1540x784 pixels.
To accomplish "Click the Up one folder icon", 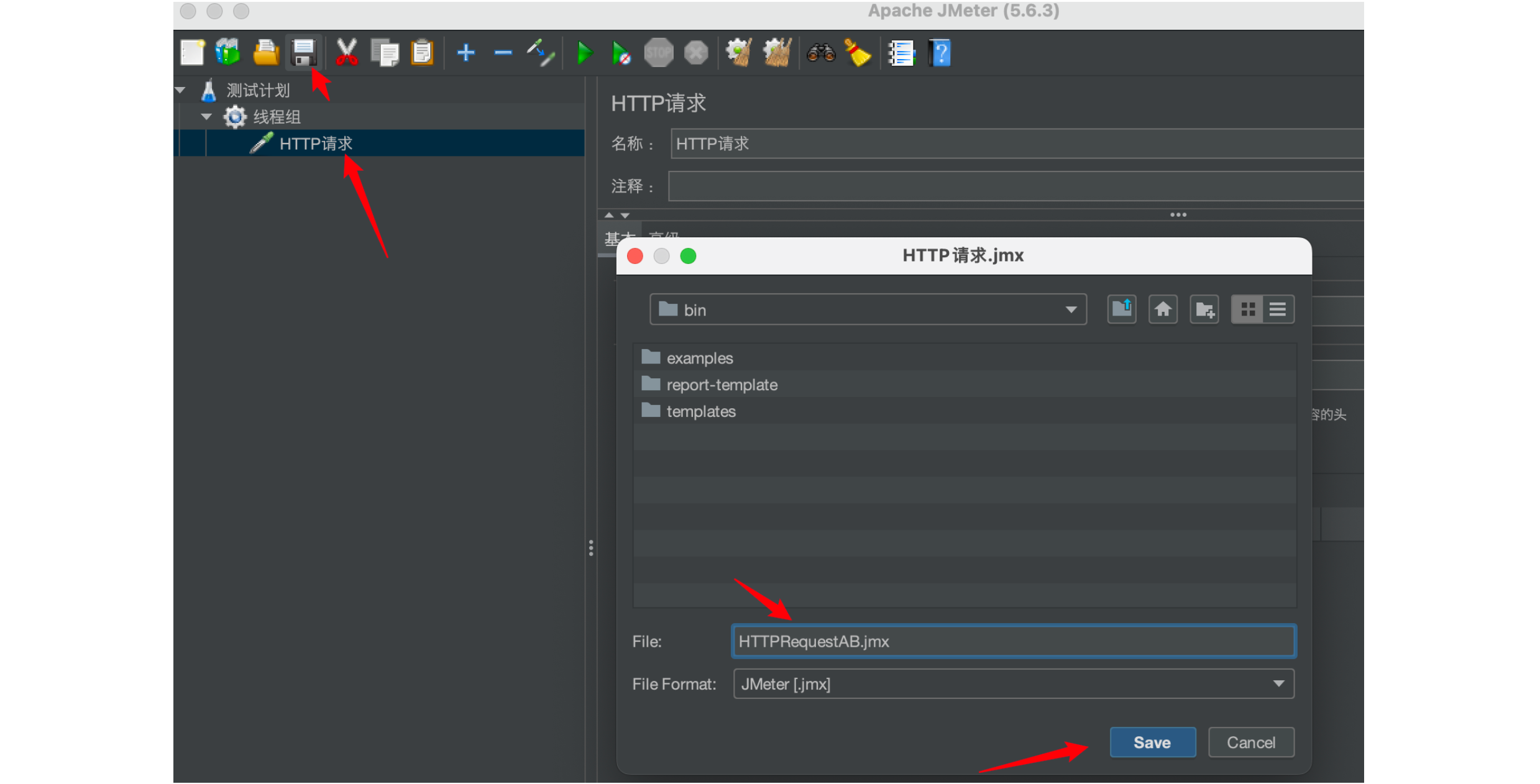I will point(1122,309).
